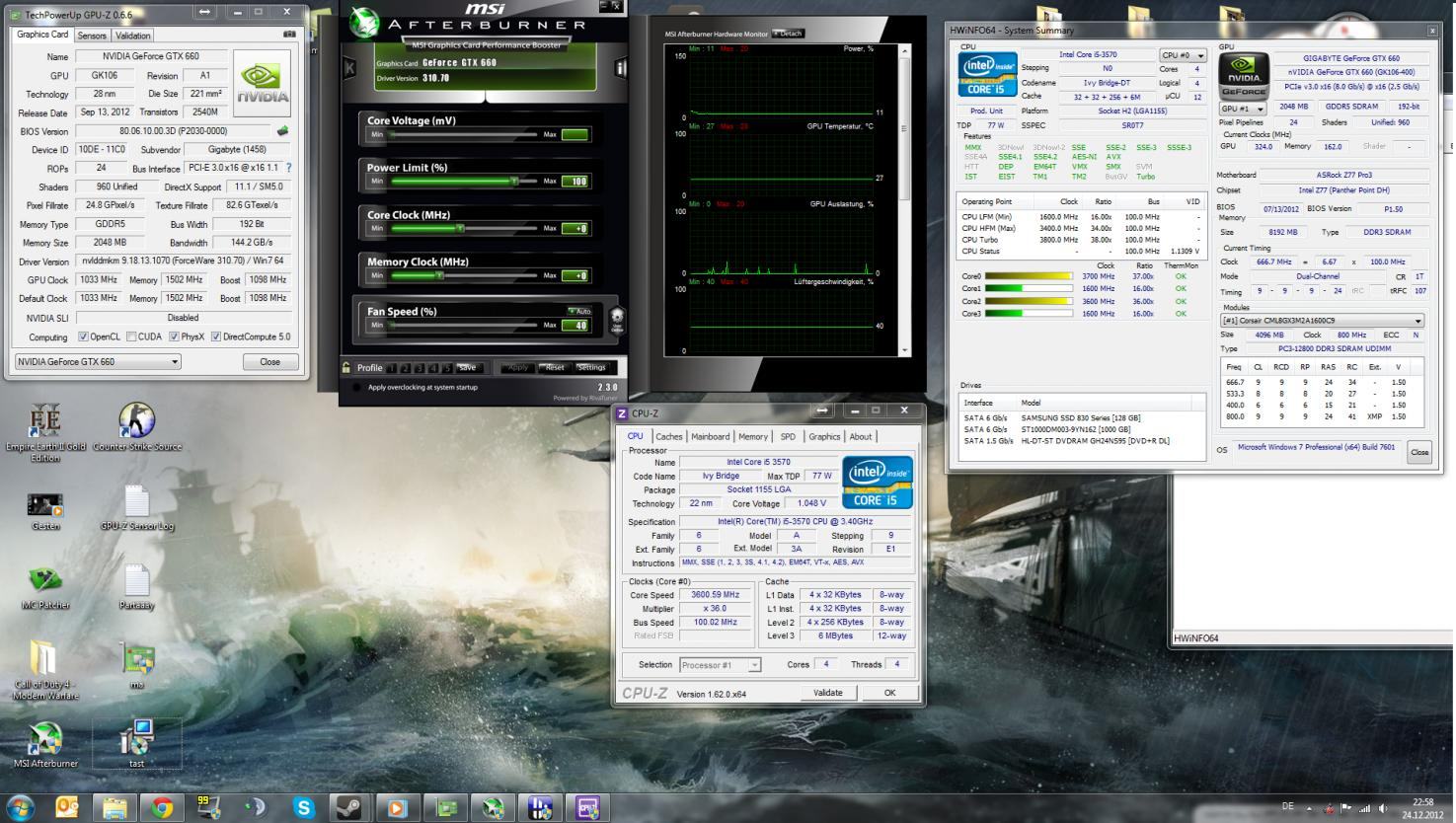Image resolution: width=1456 pixels, height=823 pixels.
Task: Click the Core Clock +0 value field
Action: pos(575,228)
